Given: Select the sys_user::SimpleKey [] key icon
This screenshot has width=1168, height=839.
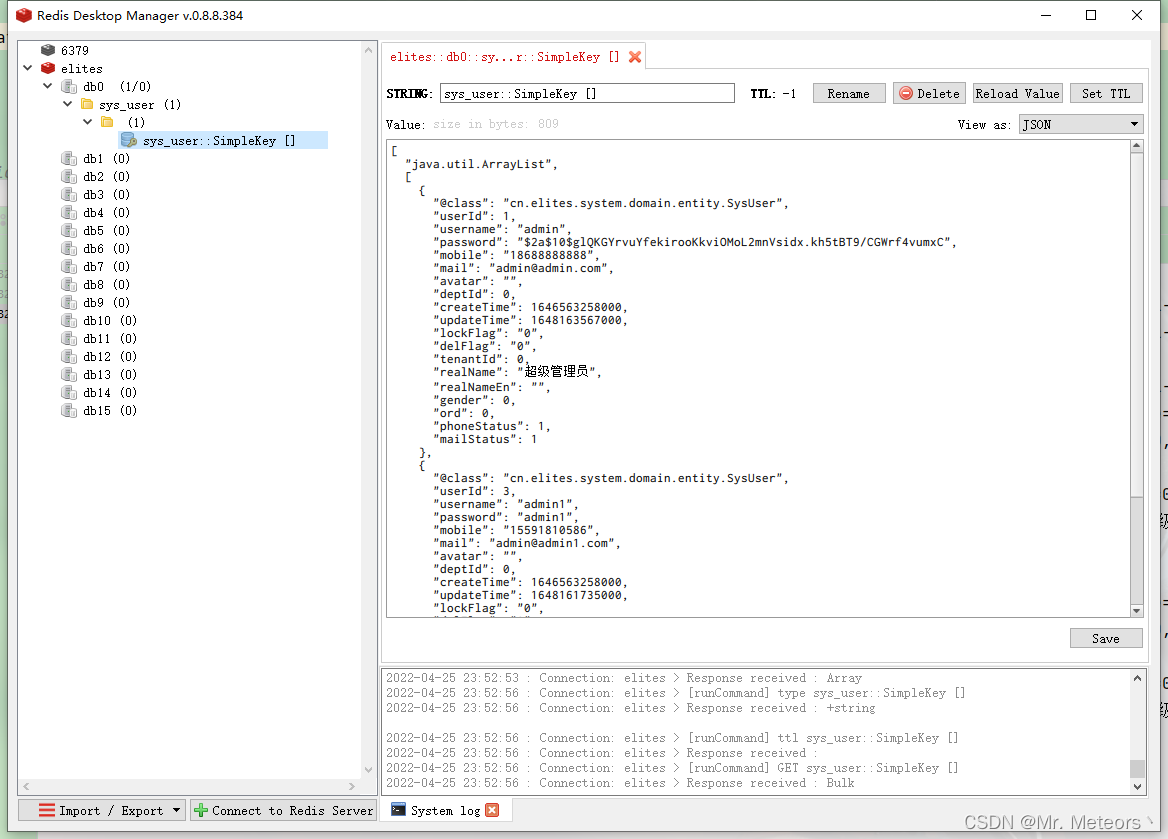Looking at the screenshot, I should (129, 140).
